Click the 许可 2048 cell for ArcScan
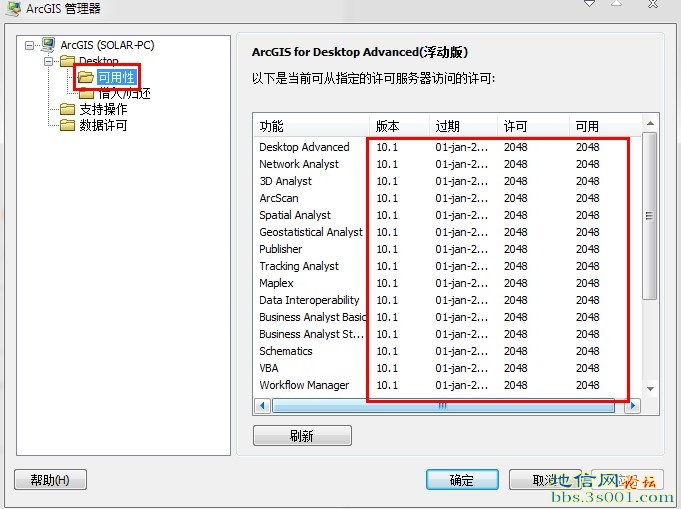 pos(516,198)
